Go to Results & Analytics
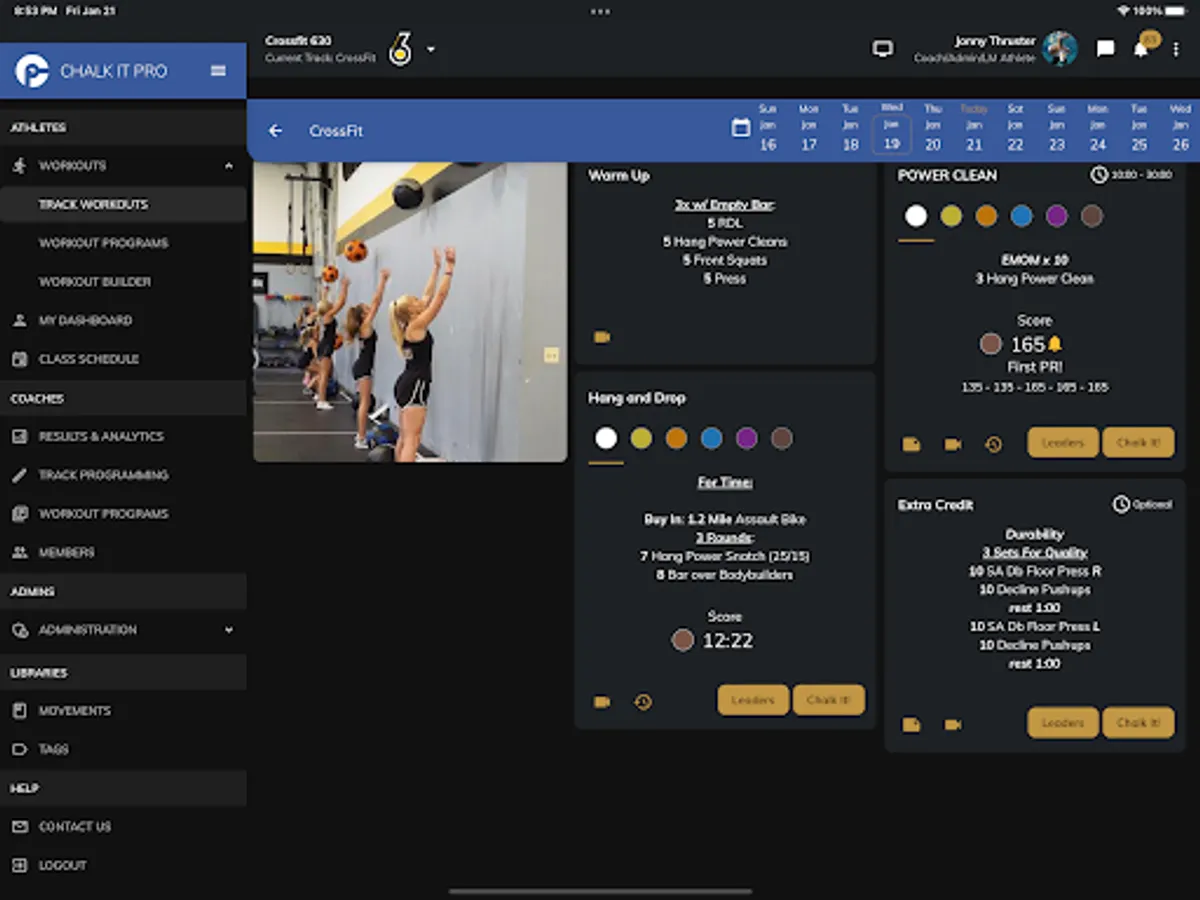The height and width of the screenshot is (900, 1200). pos(101,437)
